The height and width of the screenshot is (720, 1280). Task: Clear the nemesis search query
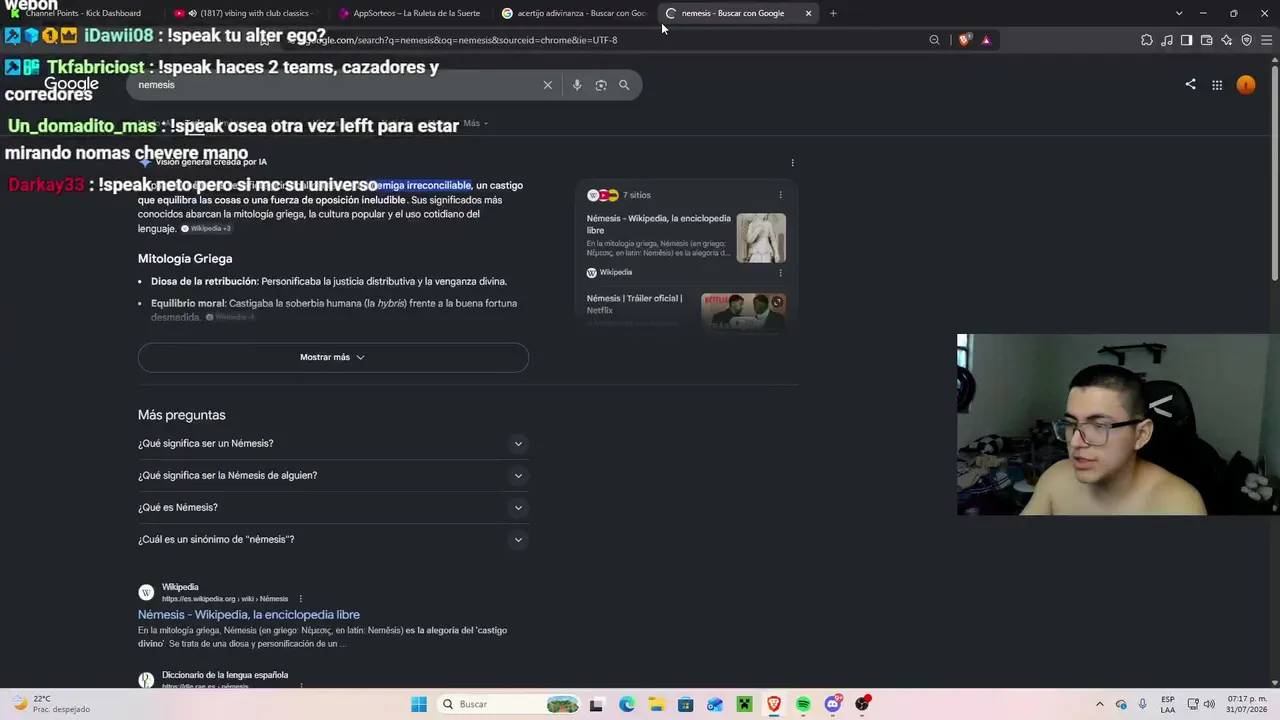pos(547,85)
